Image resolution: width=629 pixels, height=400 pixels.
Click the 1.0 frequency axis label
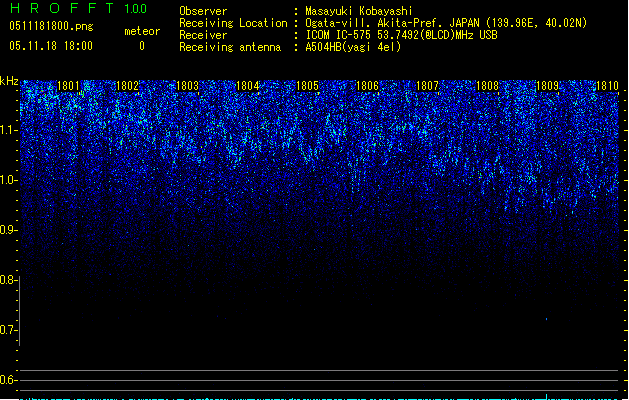(8, 180)
